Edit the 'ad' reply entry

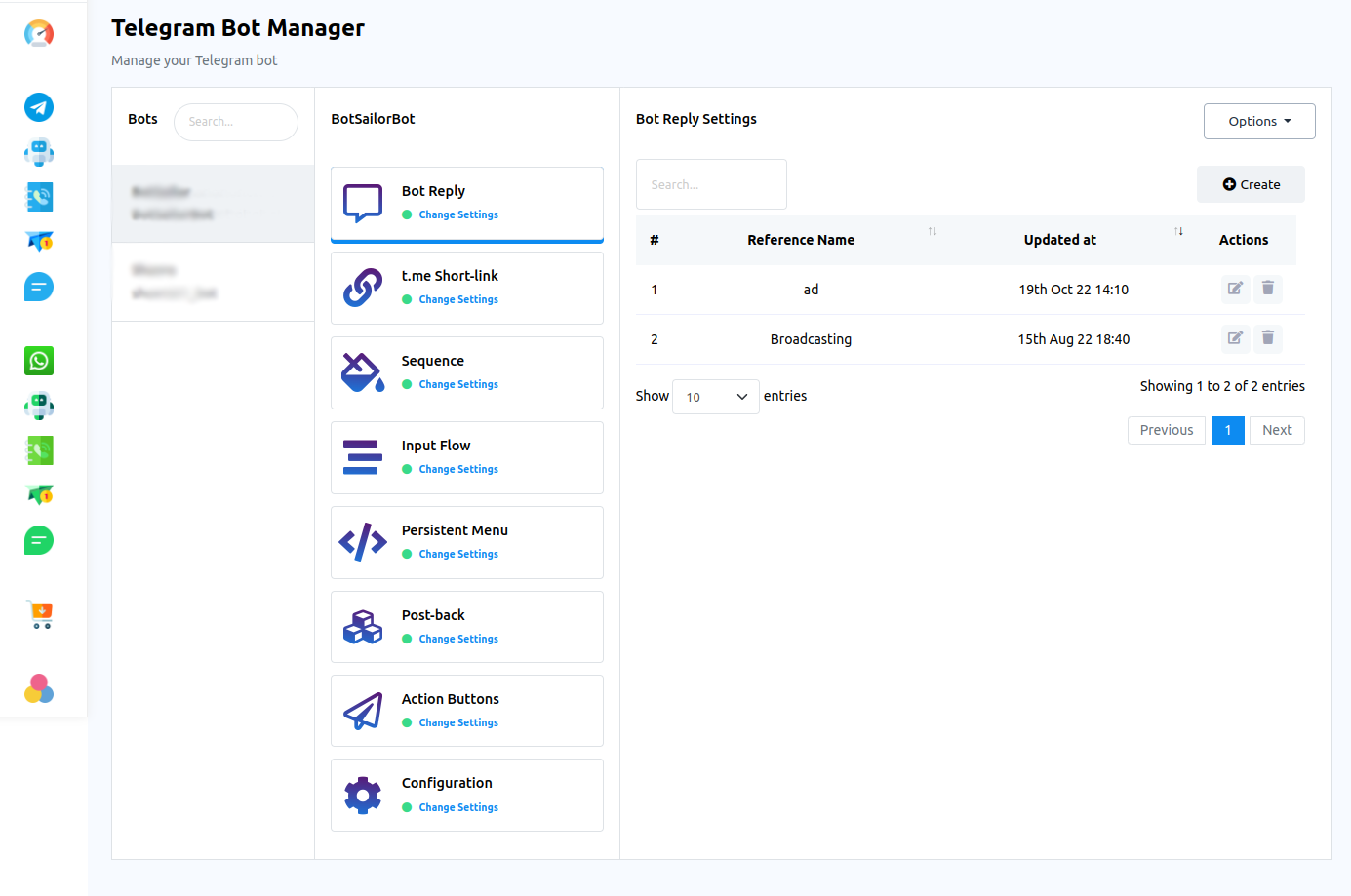pos(1235,289)
